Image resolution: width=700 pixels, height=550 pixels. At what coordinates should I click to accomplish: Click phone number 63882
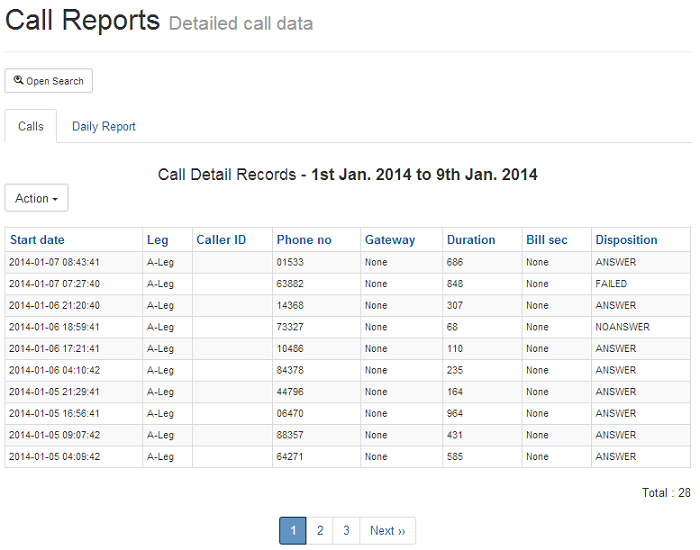[290, 283]
